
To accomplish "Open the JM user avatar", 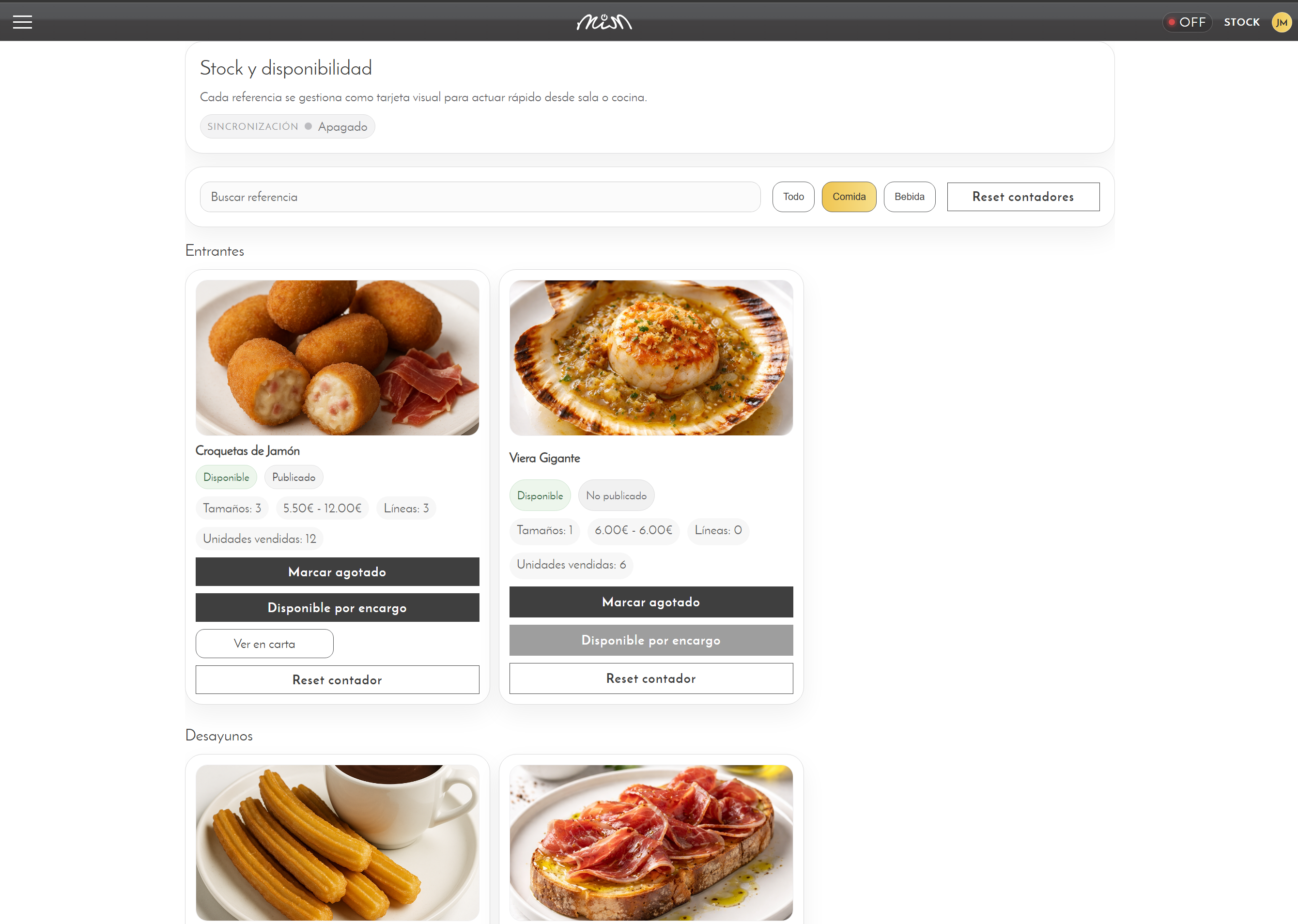I will coord(1282,22).
